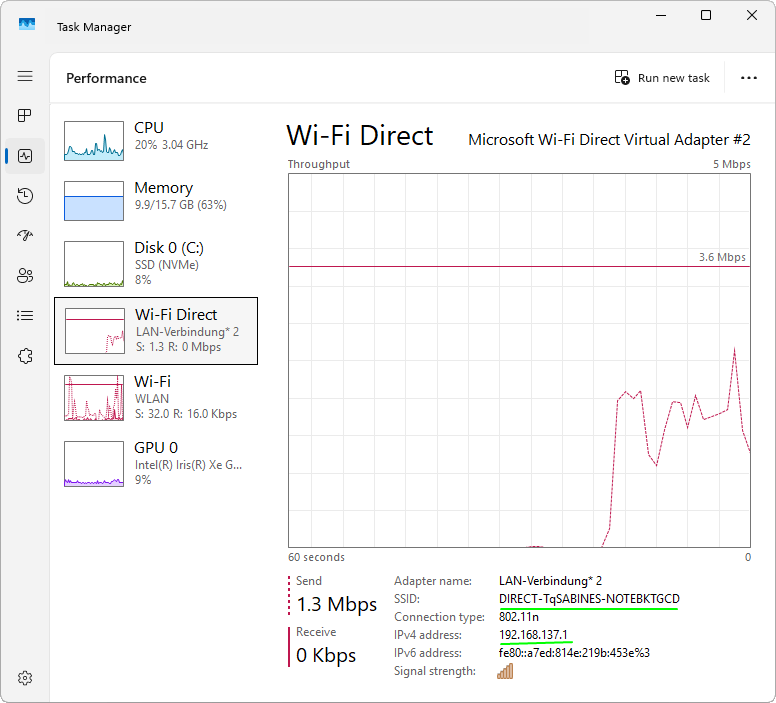Select the Memory performance entry
Viewport: 776px width, 703px height.
tap(156, 201)
